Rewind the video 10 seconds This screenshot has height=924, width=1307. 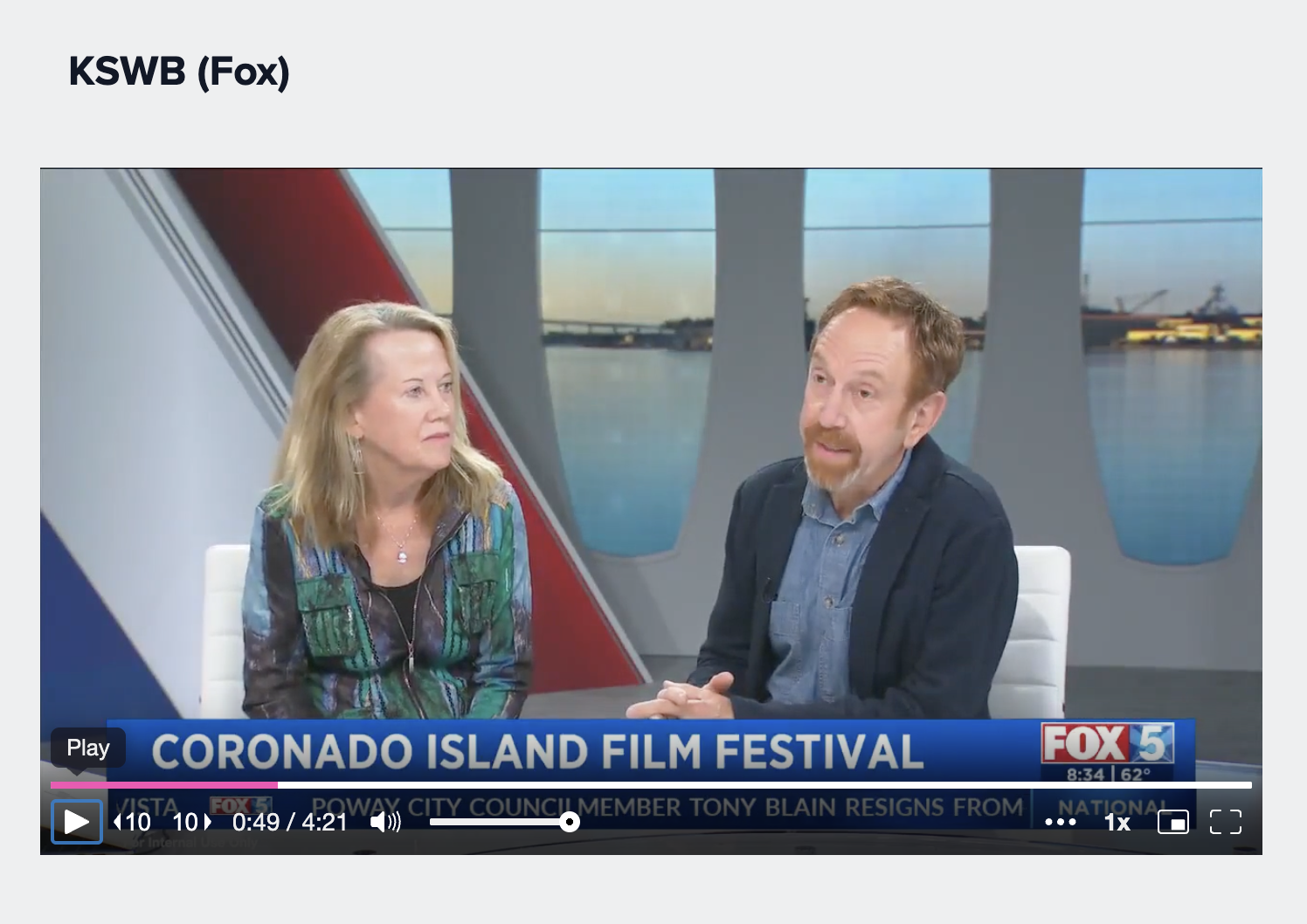coord(133,822)
